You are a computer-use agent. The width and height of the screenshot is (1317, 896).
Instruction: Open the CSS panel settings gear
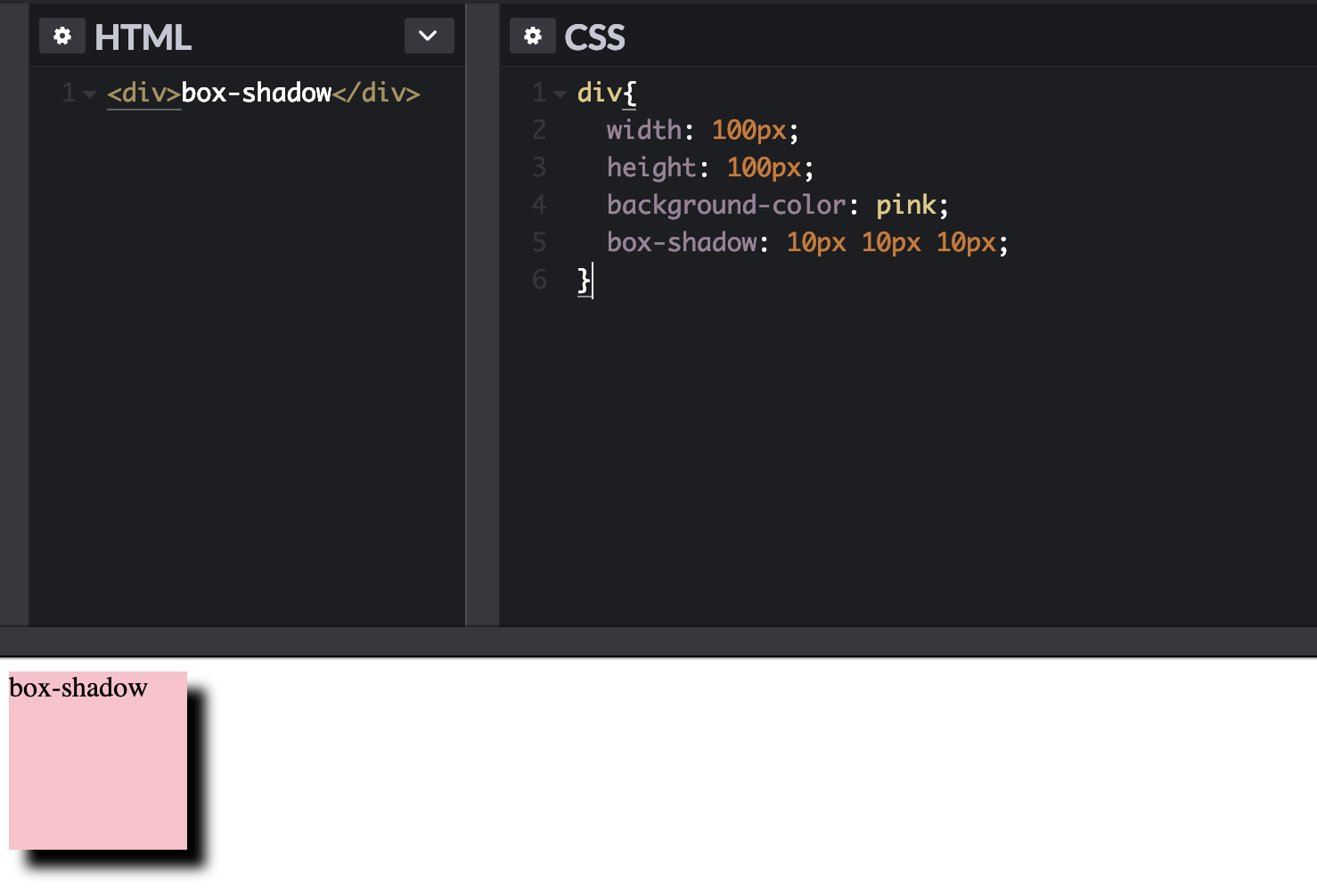[x=532, y=36]
